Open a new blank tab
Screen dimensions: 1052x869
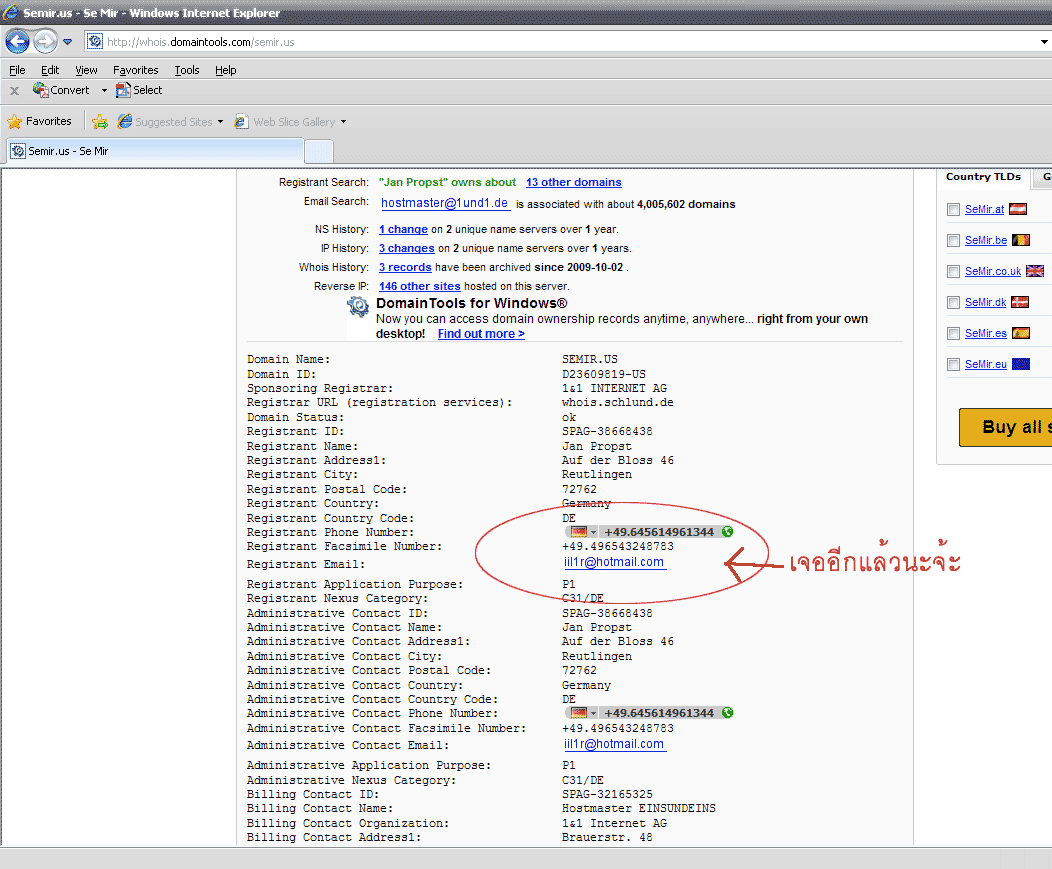319,151
